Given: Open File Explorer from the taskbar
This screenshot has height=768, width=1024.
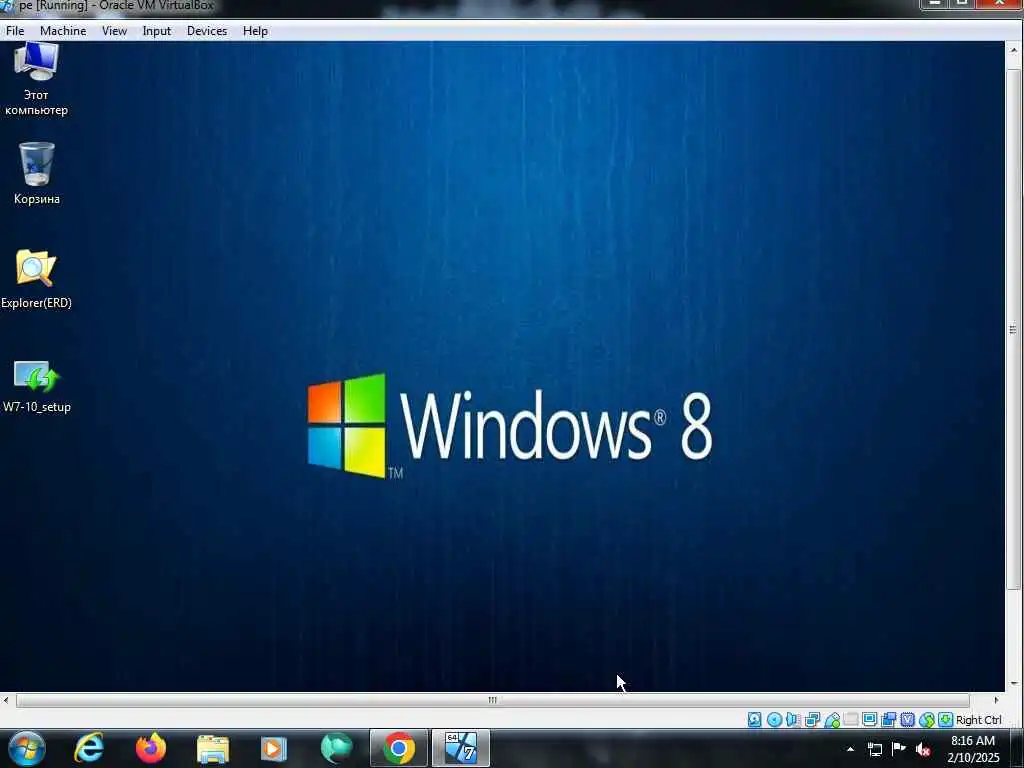Looking at the screenshot, I should coord(213,749).
